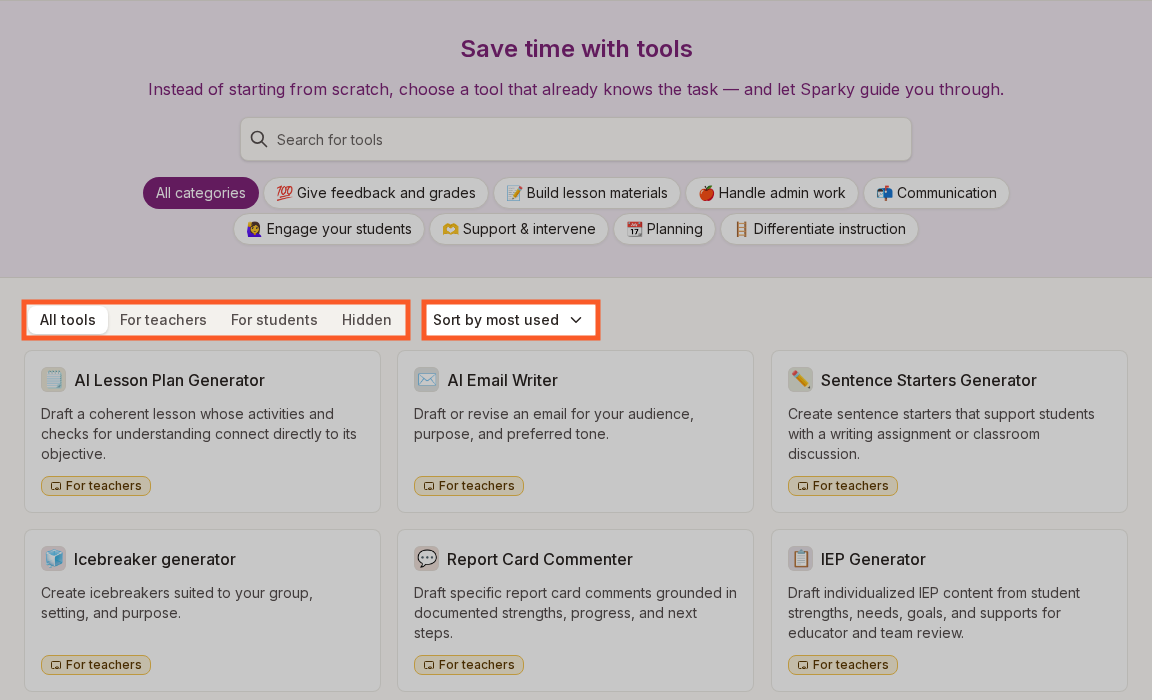Open the Report Card Commenter tool
This screenshot has width=1152, height=700.
click(575, 610)
